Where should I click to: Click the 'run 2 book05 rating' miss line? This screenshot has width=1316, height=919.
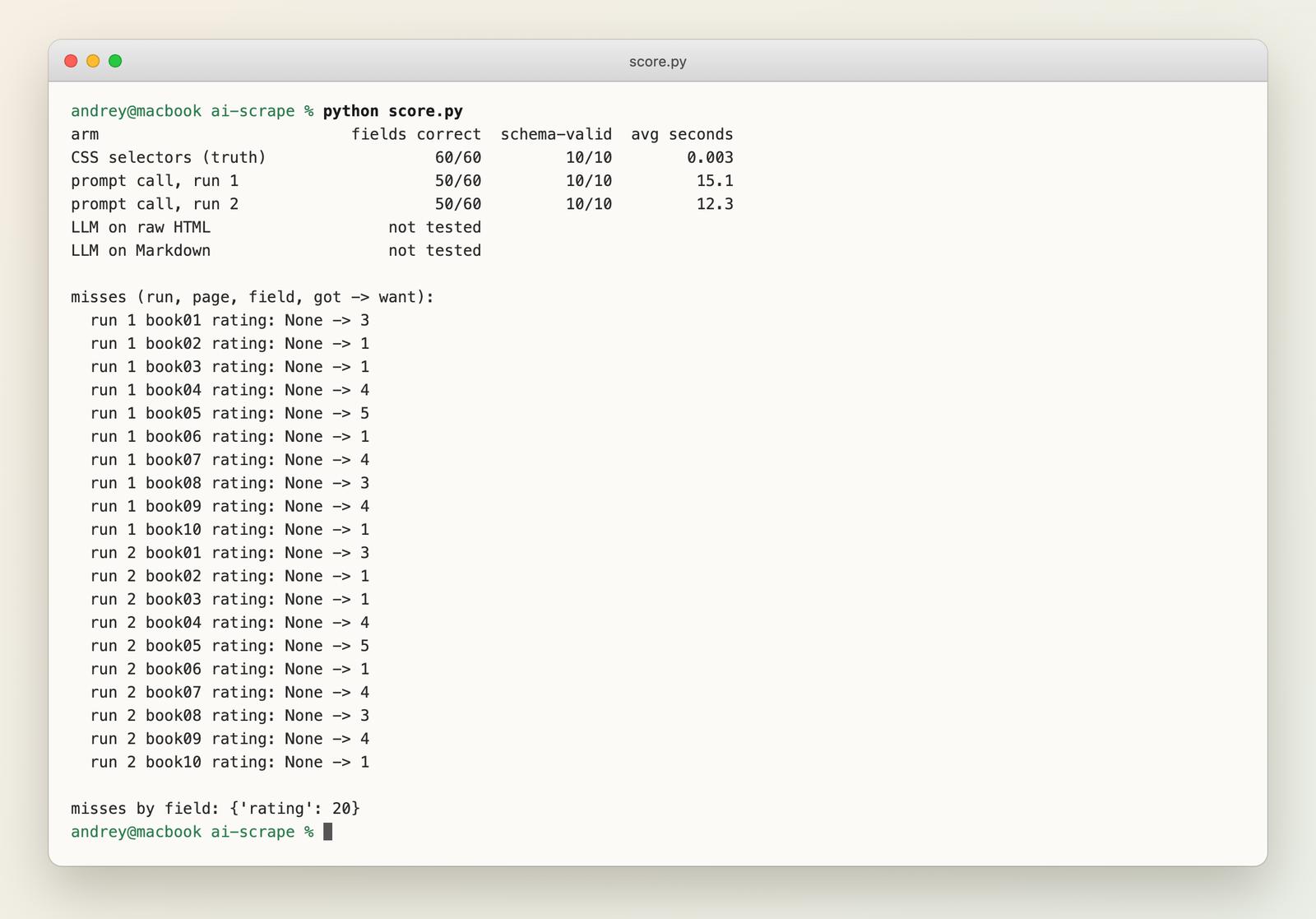[x=229, y=646]
